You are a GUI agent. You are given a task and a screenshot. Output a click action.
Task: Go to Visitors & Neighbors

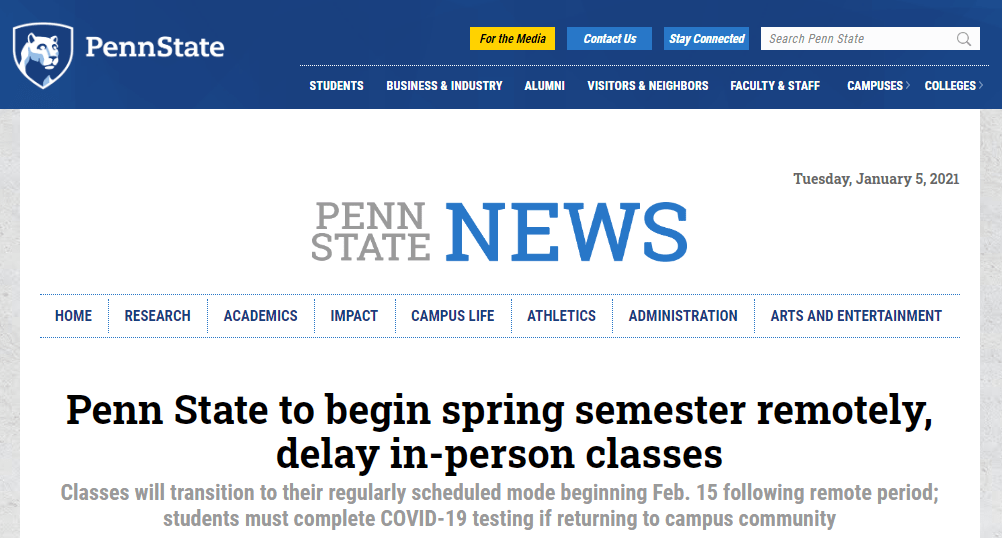point(647,86)
